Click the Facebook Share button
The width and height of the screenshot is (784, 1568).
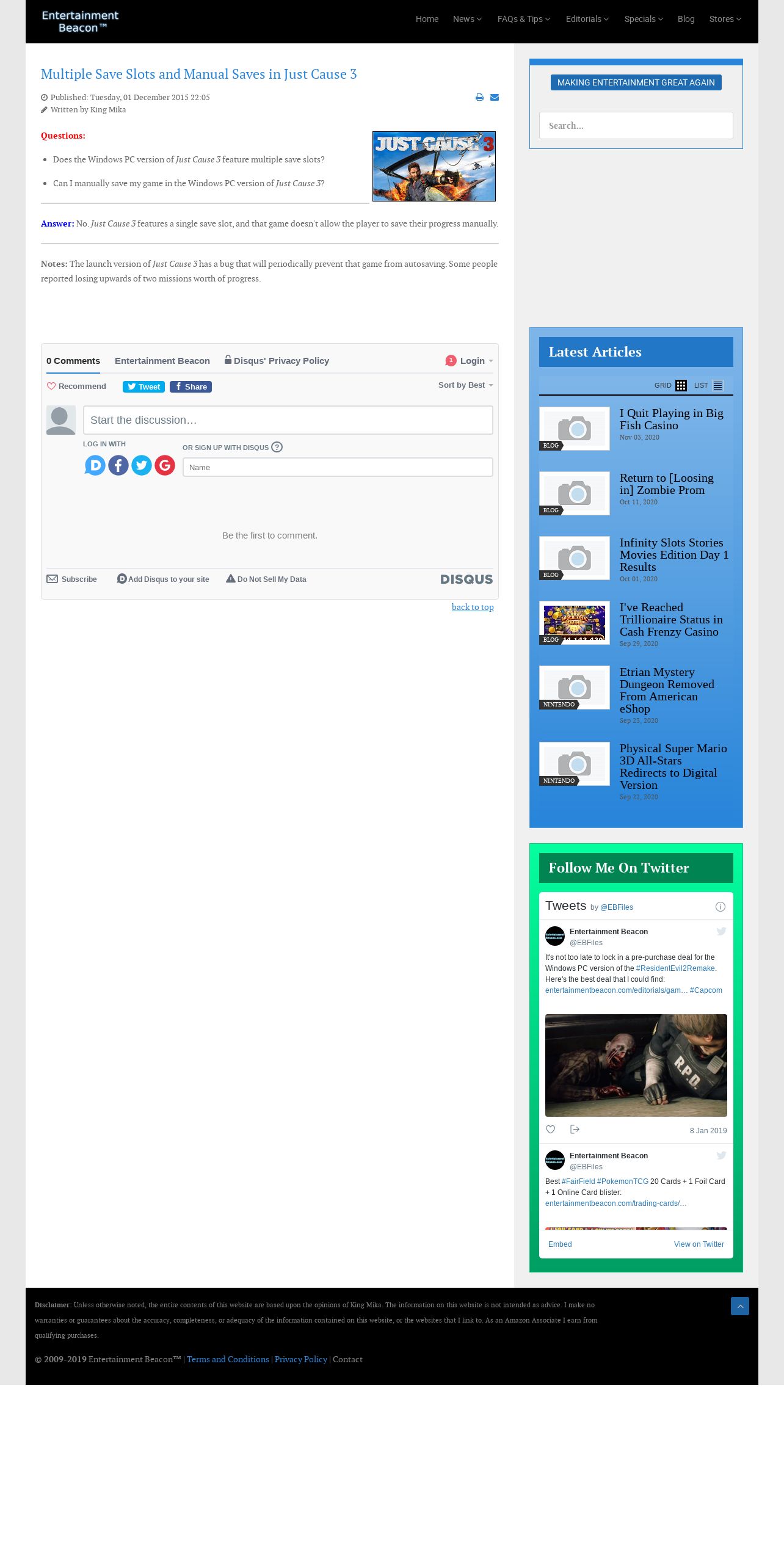(191, 387)
